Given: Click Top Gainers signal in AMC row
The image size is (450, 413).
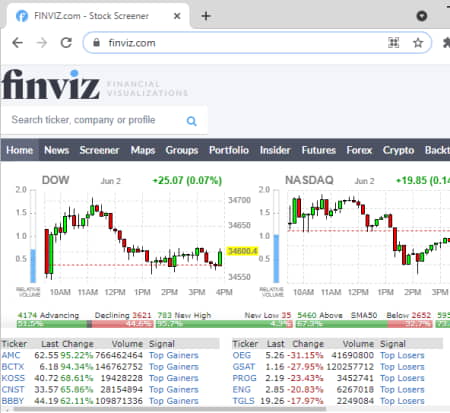Looking at the screenshot, I should point(174,355).
